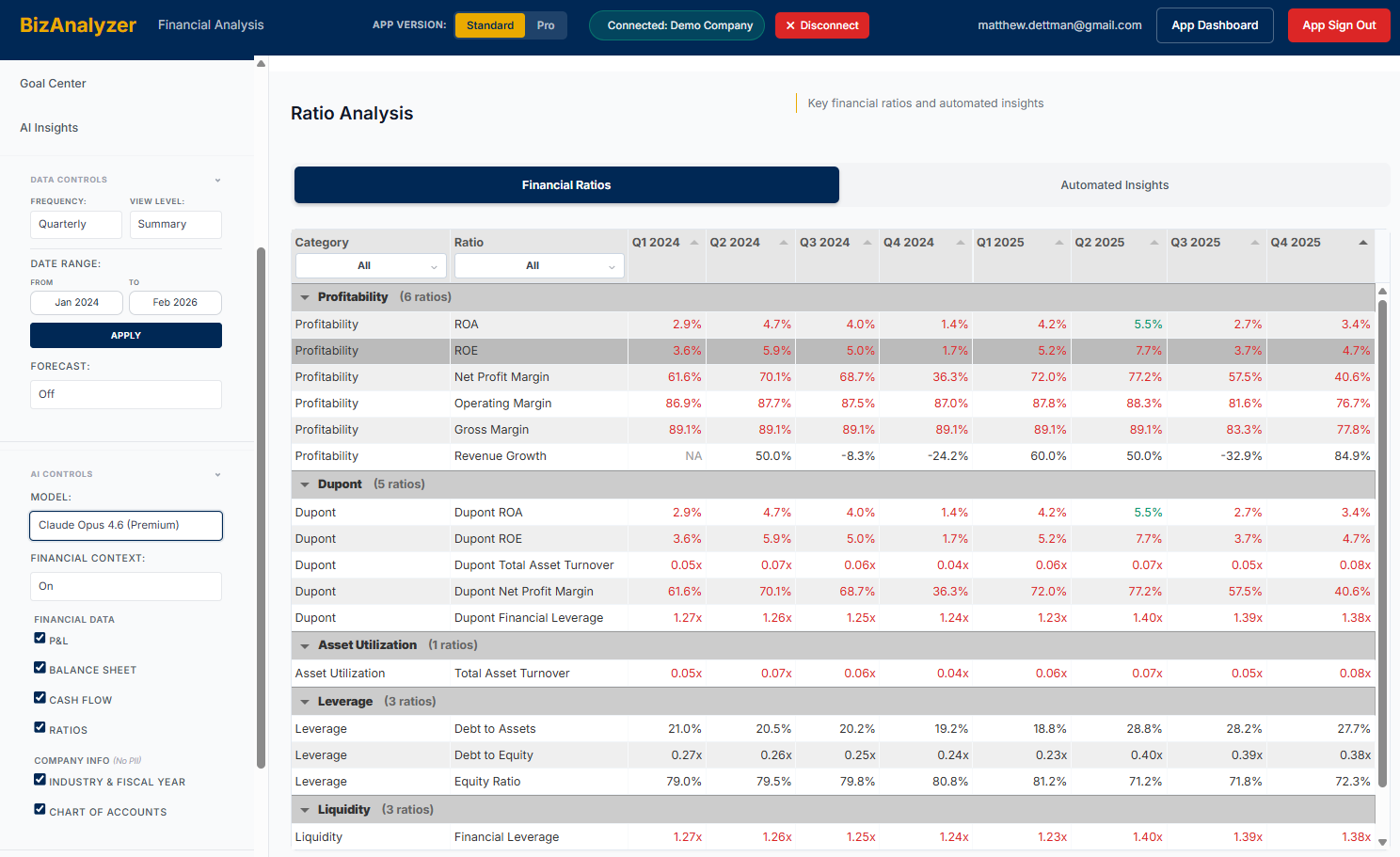The width and height of the screenshot is (1400, 857).
Task: Collapse the Liquidity ratios section
Action: point(305,809)
